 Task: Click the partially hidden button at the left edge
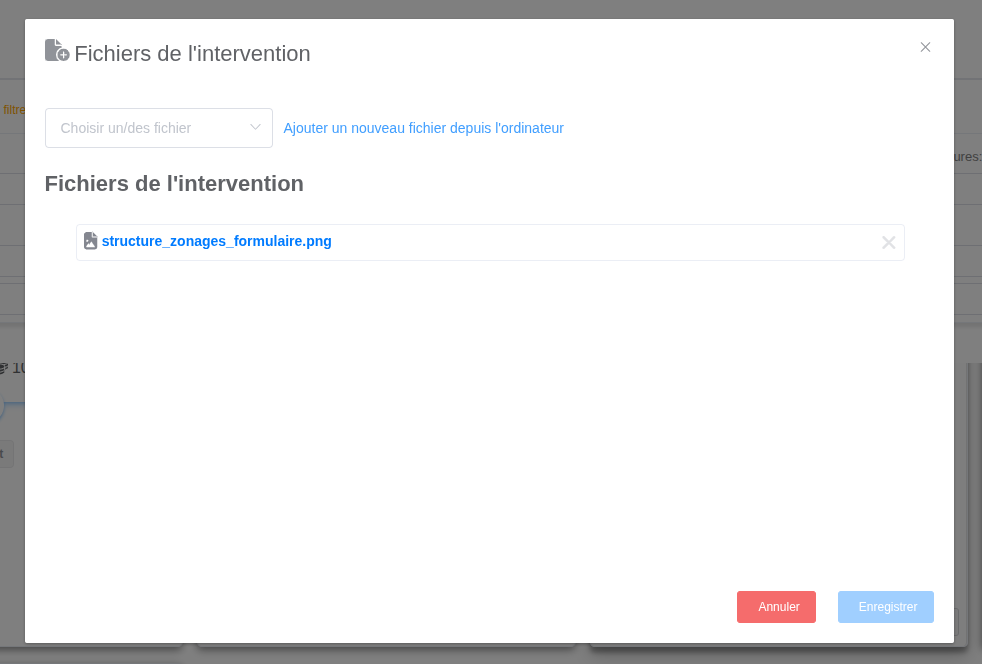pos(5,454)
